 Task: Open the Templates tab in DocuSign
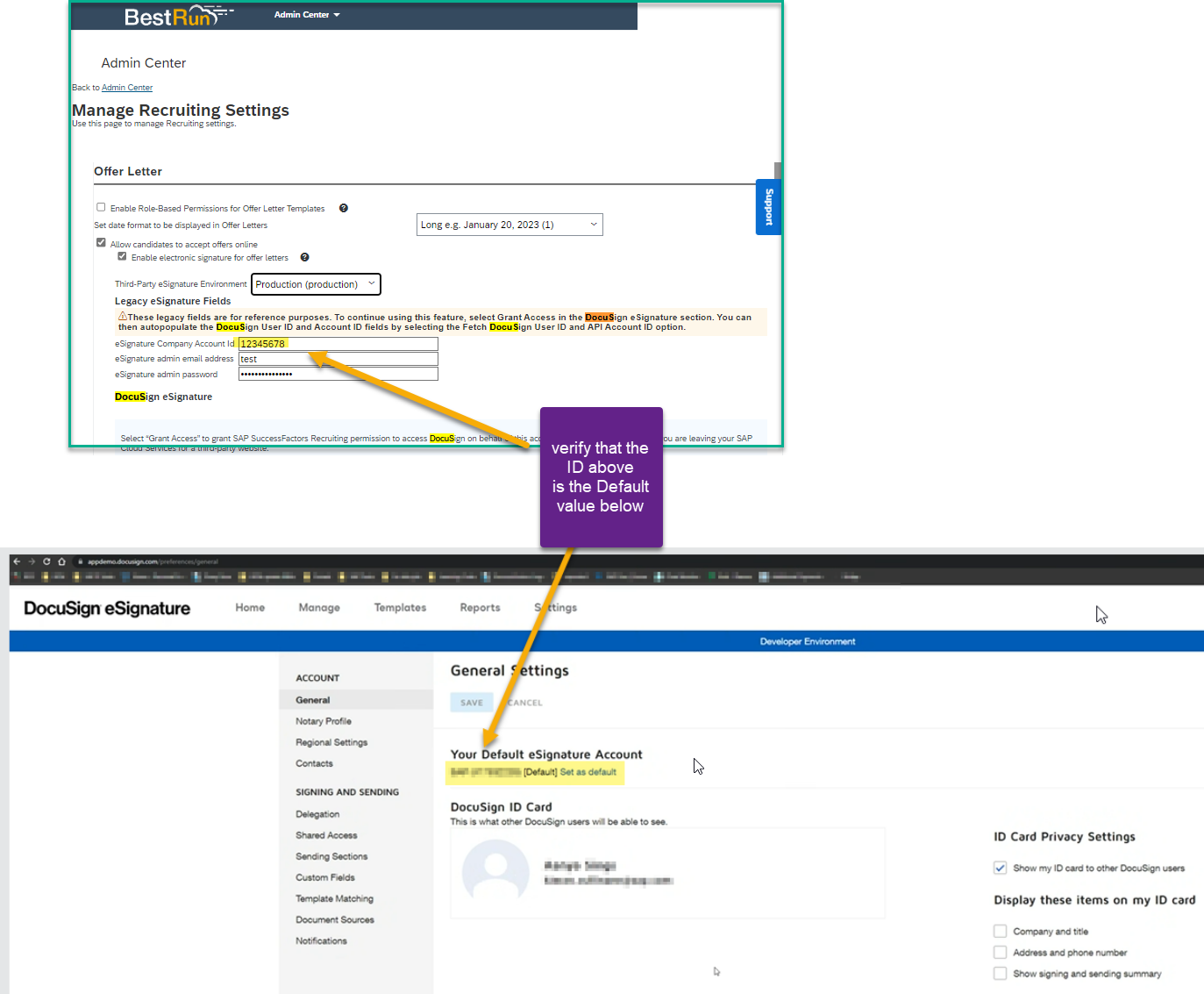pos(400,607)
